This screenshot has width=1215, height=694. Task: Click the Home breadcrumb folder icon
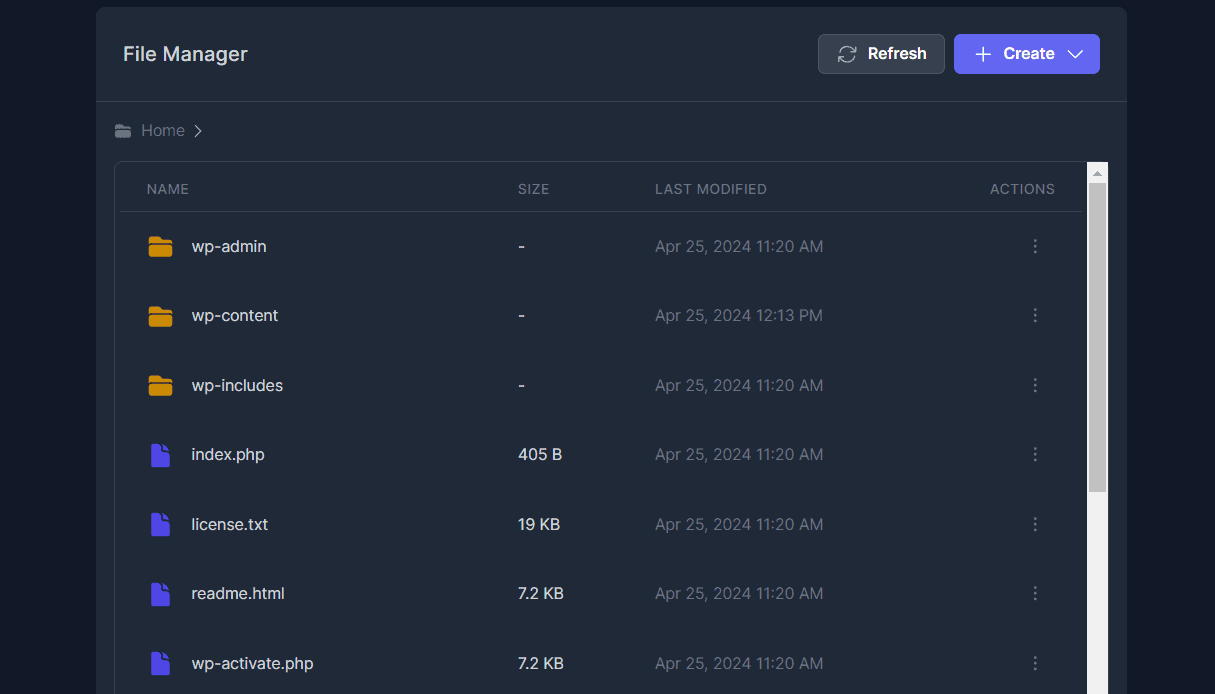(x=123, y=131)
